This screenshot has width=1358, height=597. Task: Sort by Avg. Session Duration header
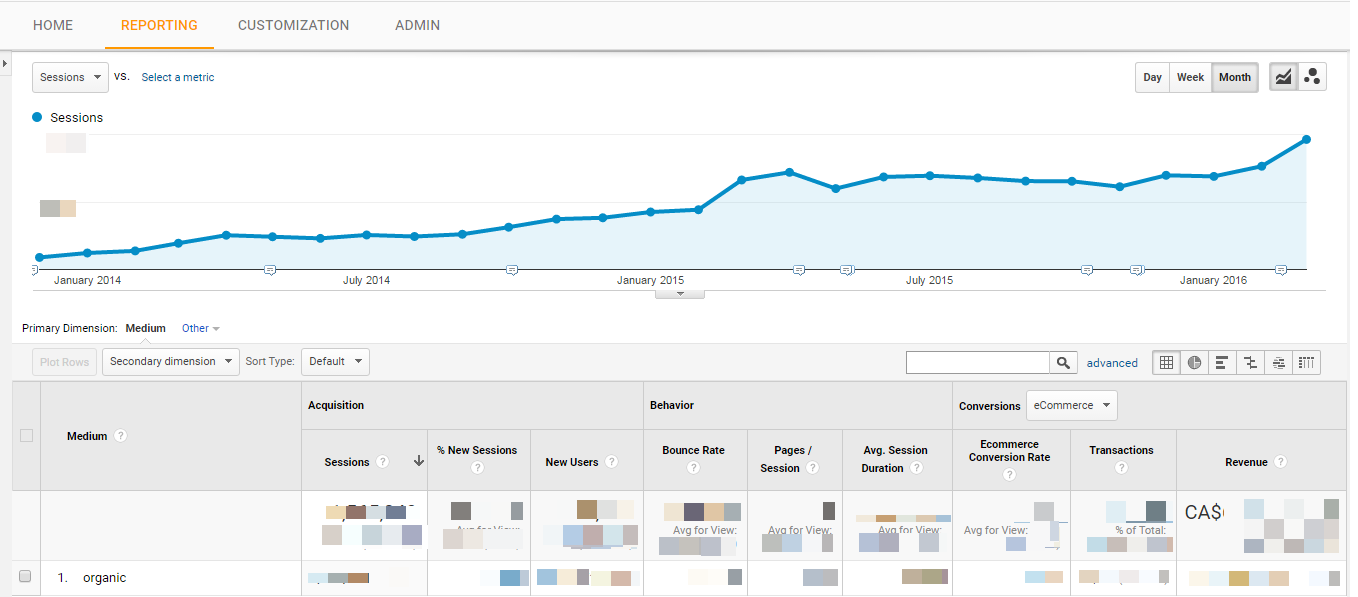pyautogui.click(x=894, y=459)
